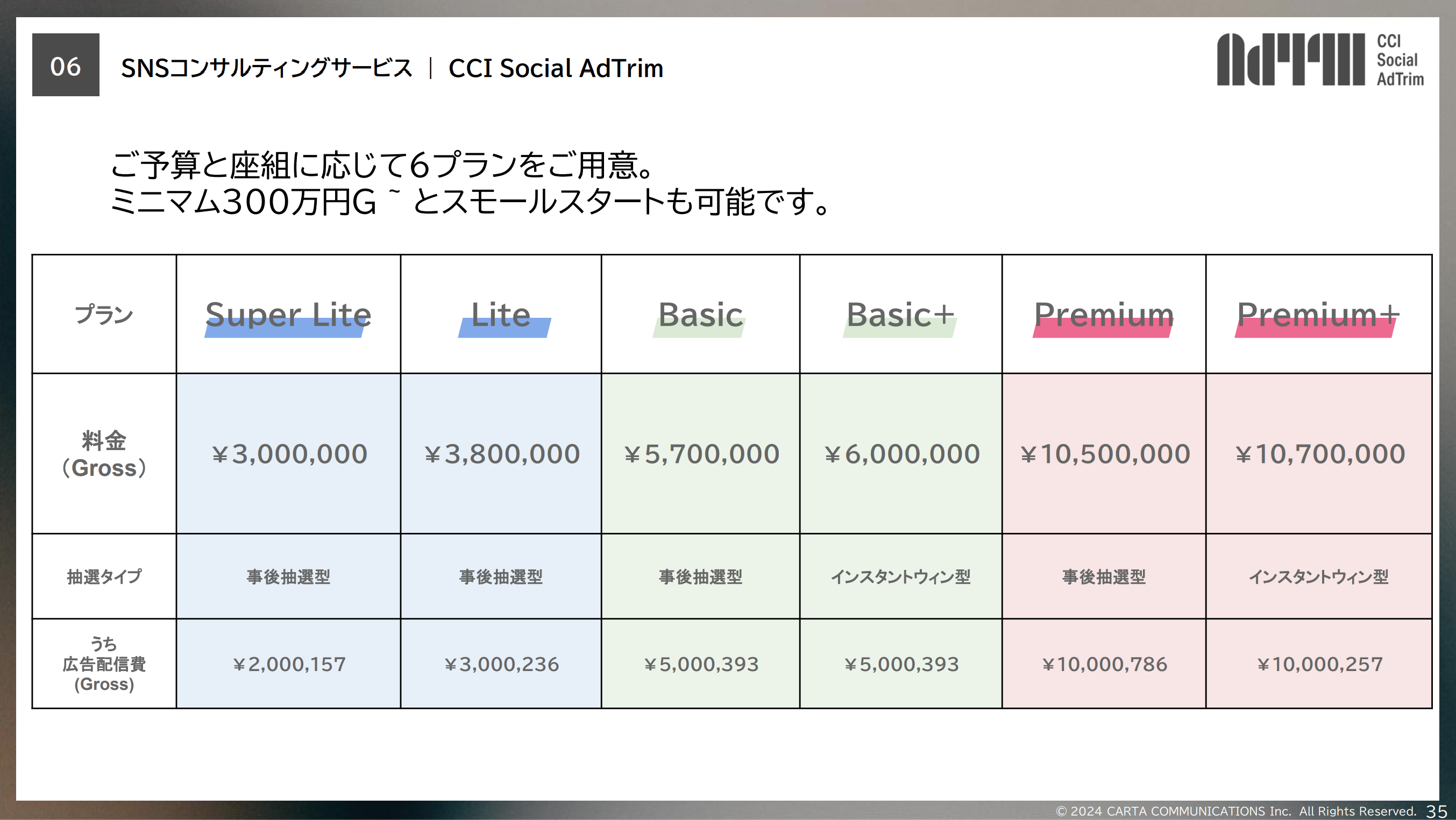Click the 'うち広告配信費(Gross)' row label
This screenshot has width=1456, height=820.
pos(104,664)
